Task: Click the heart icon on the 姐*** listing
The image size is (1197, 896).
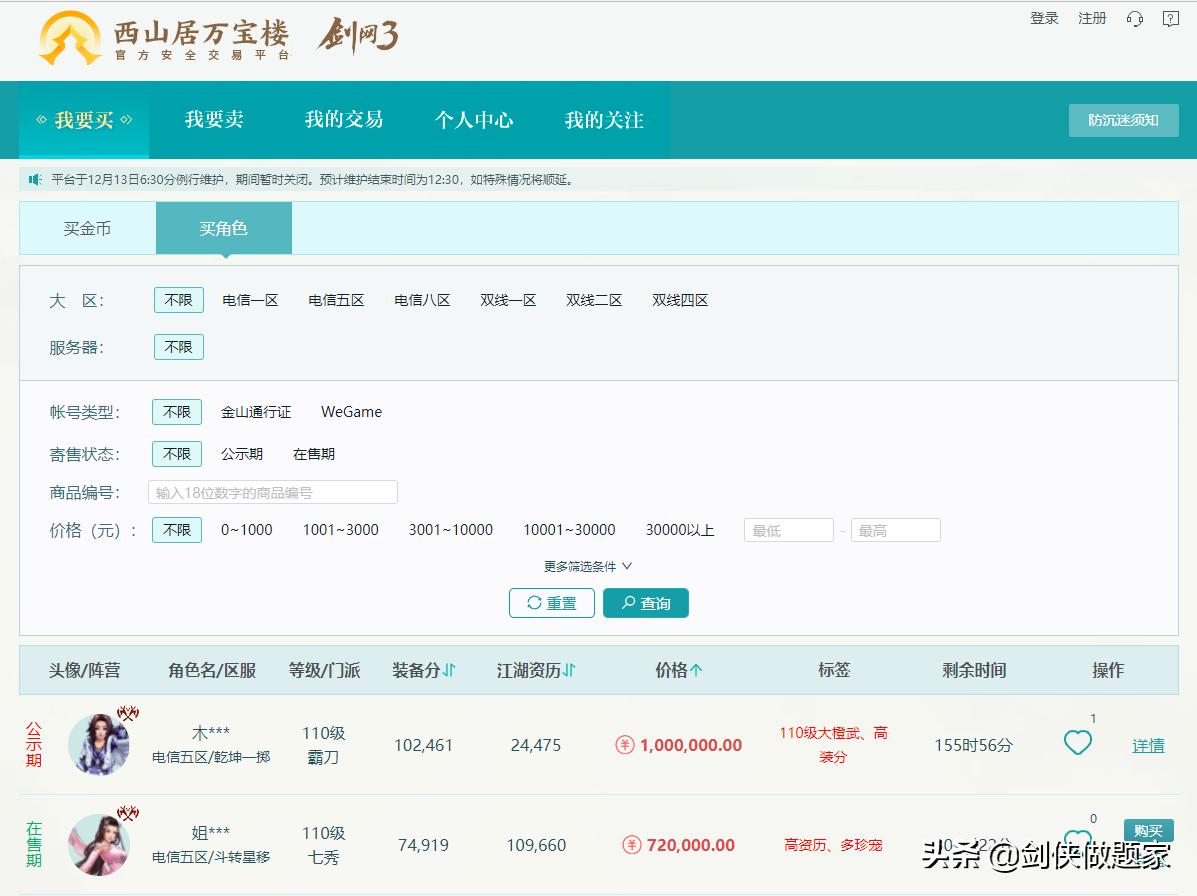Action: tap(1078, 838)
